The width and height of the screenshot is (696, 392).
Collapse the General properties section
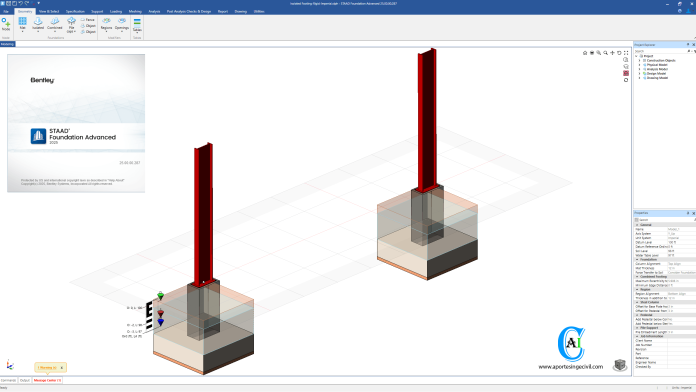tap(637, 225)
